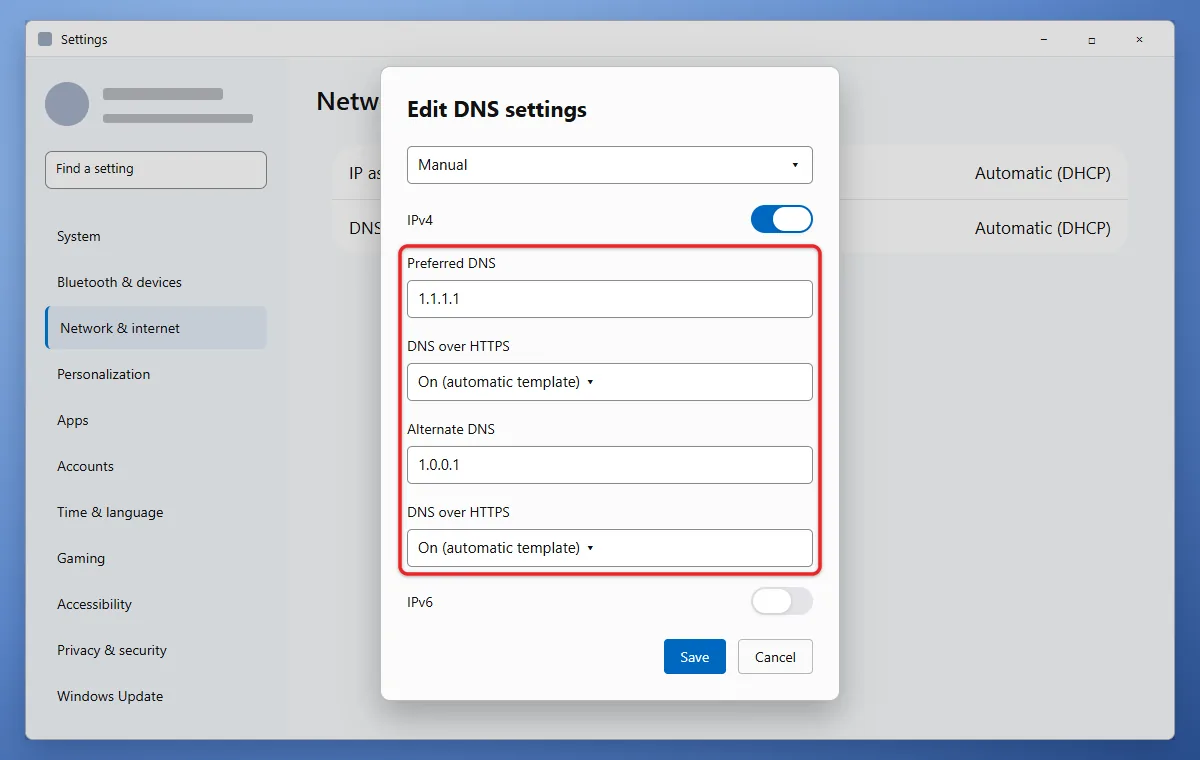Maximize the Settings window
1200x760 pixels.
pos(1092,40)
